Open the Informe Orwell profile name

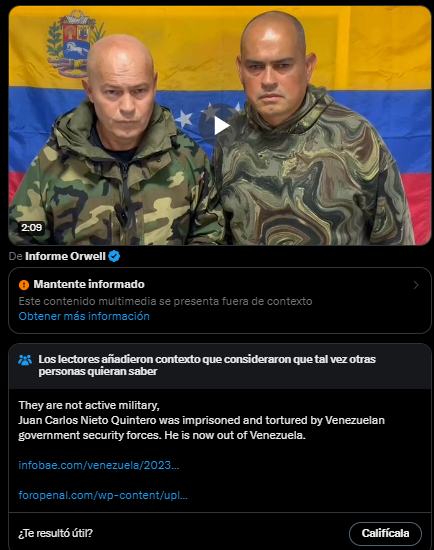[x=65, y=256]
